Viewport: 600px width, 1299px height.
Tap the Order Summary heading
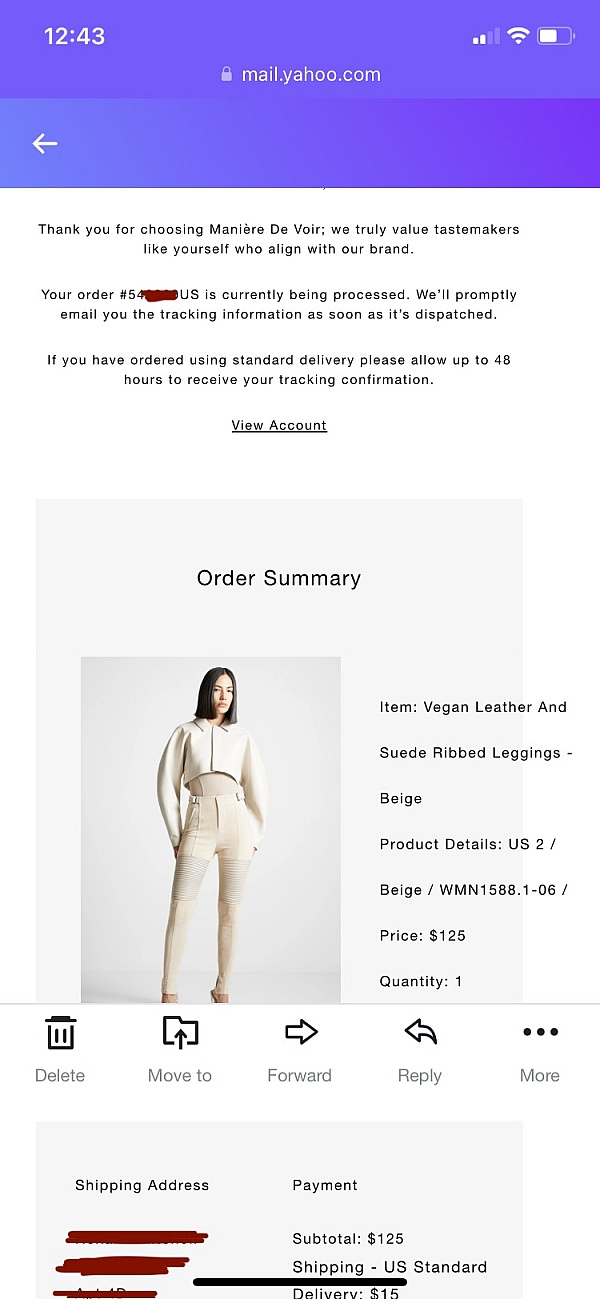279,578
